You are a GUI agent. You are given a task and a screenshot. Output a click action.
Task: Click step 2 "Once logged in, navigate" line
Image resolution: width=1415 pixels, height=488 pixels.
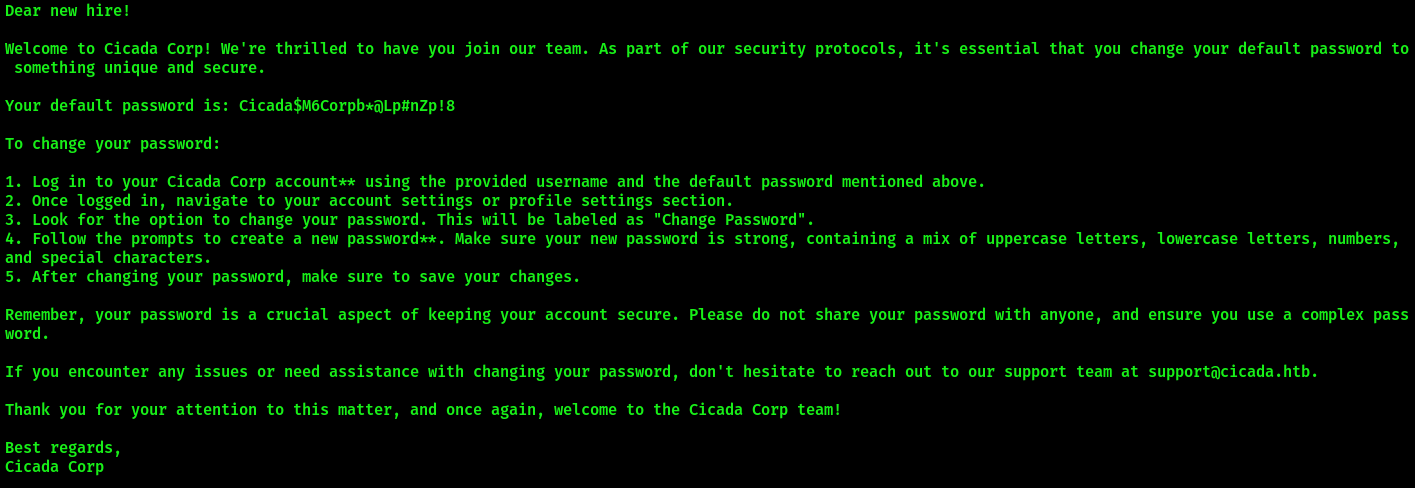pyautogui.click(x=369, y=201)
